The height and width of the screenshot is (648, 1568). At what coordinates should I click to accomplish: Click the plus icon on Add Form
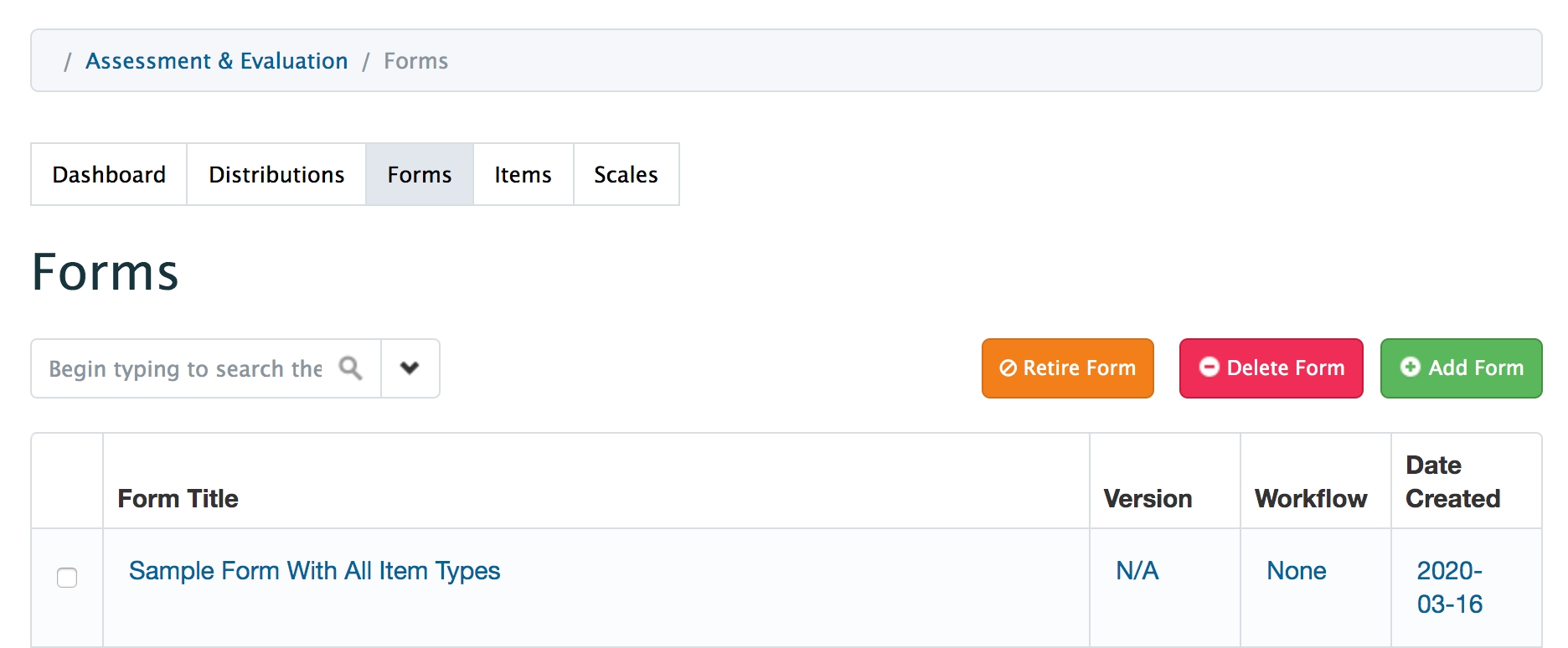(x=1411, y=368)
